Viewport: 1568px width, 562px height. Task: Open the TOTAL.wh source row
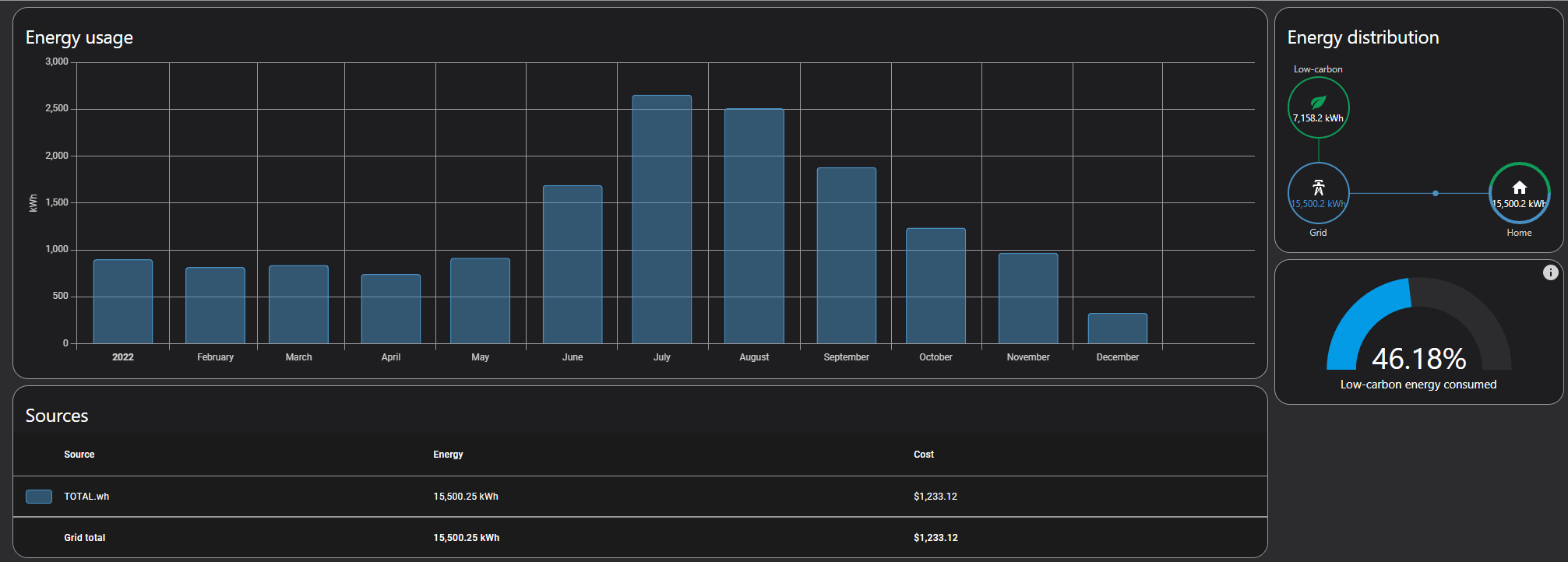click(x=86, y=497)
